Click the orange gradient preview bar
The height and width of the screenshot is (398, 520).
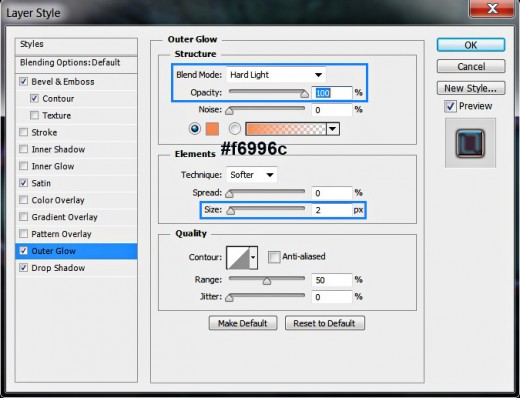(x=286, y=129)
